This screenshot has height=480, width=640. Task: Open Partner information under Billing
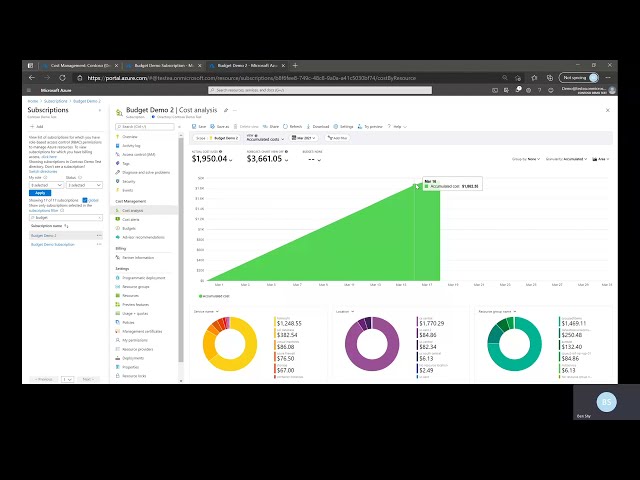pyautogui.click(x=138, y=258)
